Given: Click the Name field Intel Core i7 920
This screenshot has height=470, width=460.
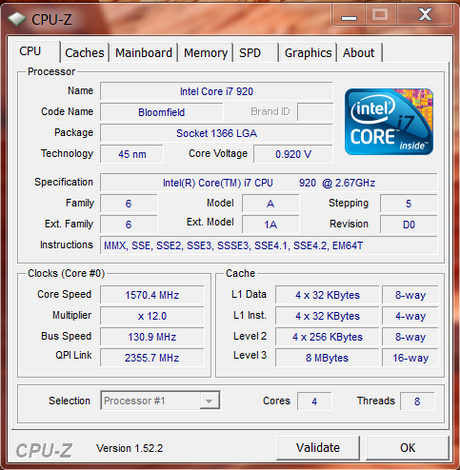Looking at the screenshot, I should [216, 91].
